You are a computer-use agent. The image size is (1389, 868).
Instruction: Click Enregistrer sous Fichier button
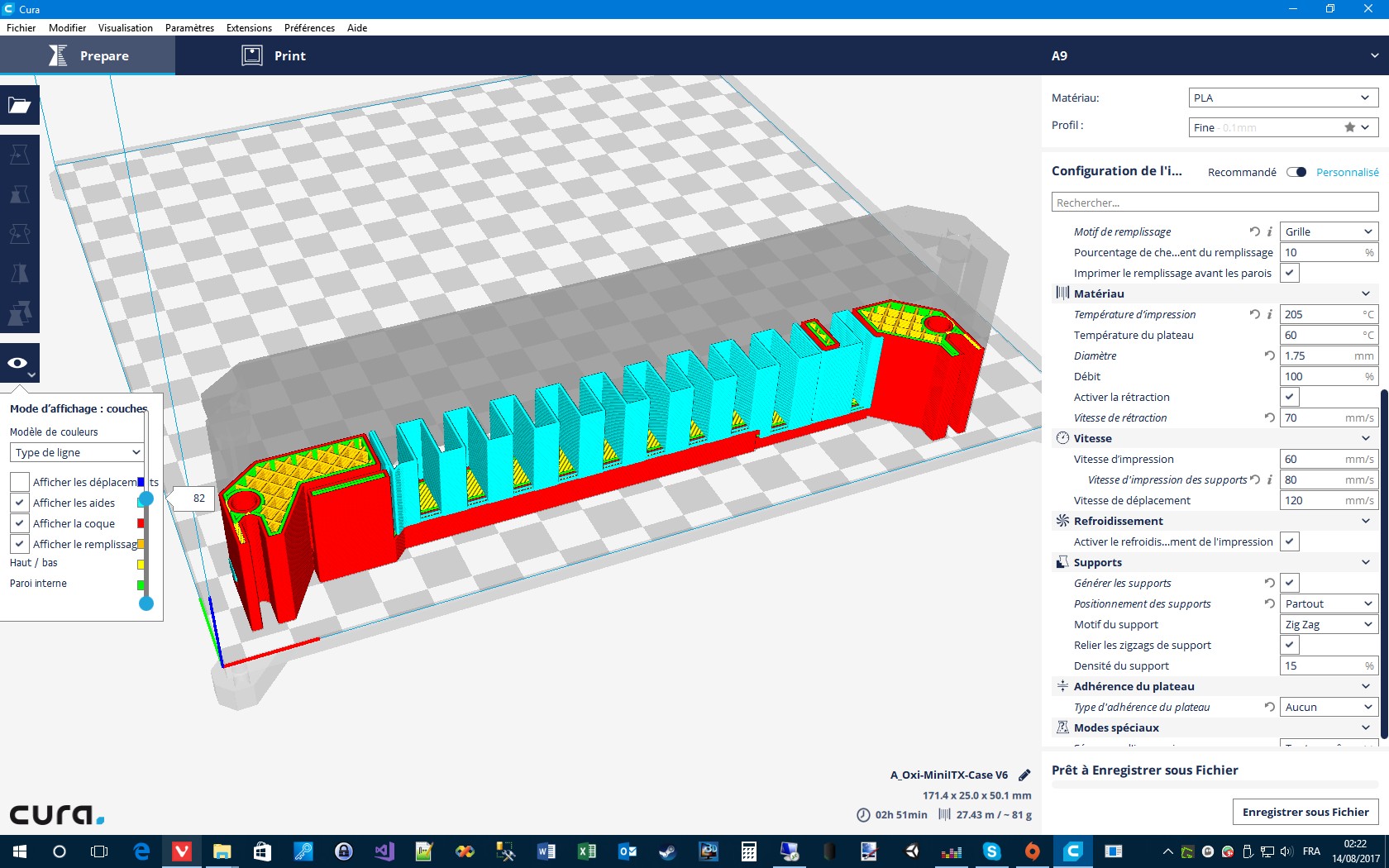[1305, 812]
